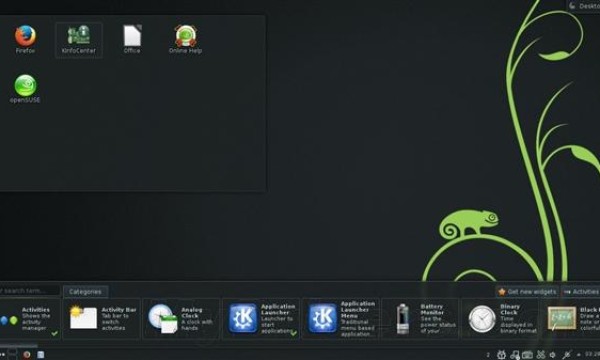
Task: Open the KInfoCenter desktop icon
Action: [79, 40]
